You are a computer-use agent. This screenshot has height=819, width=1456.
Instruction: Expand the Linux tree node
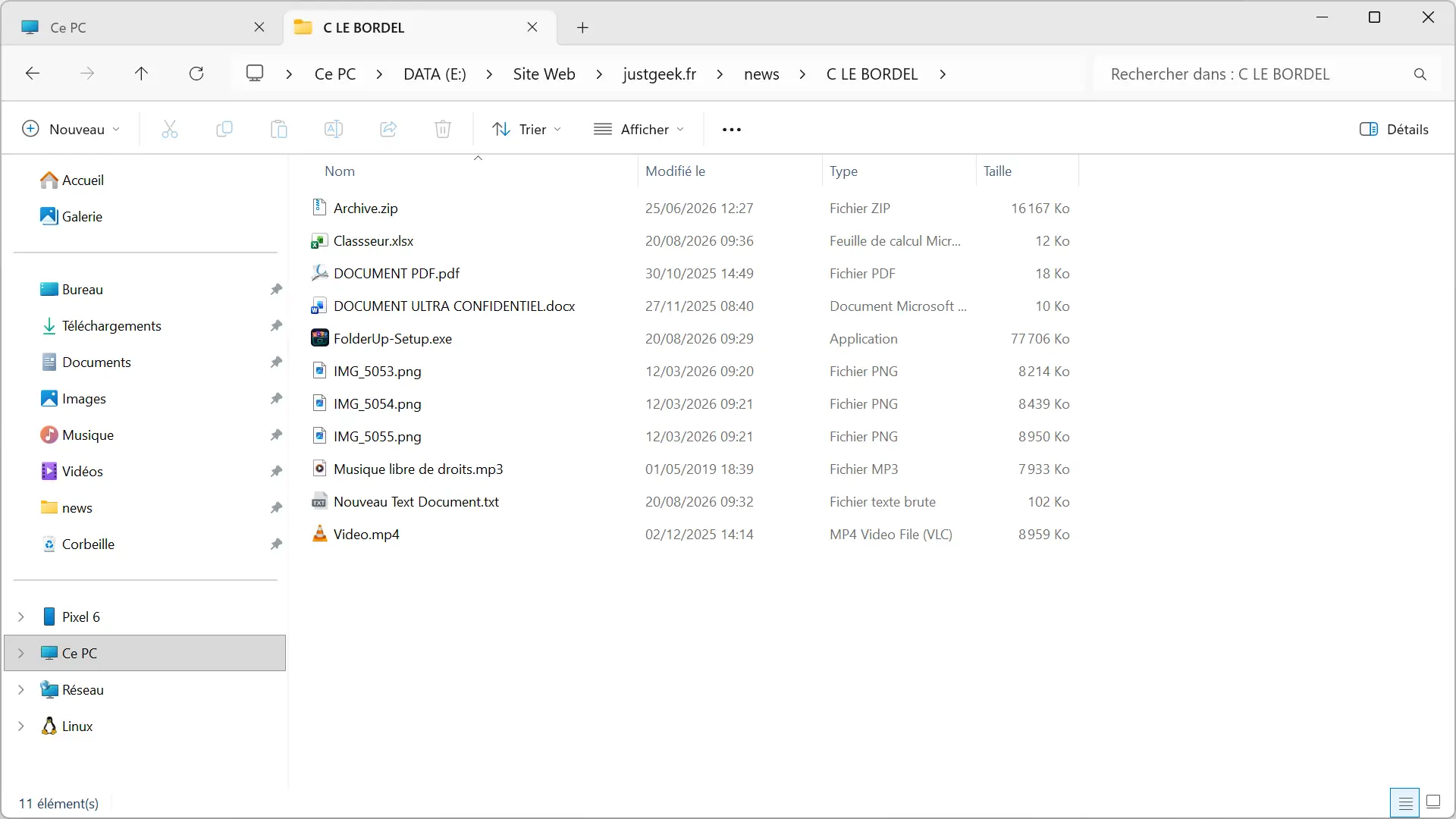point(21,726)
